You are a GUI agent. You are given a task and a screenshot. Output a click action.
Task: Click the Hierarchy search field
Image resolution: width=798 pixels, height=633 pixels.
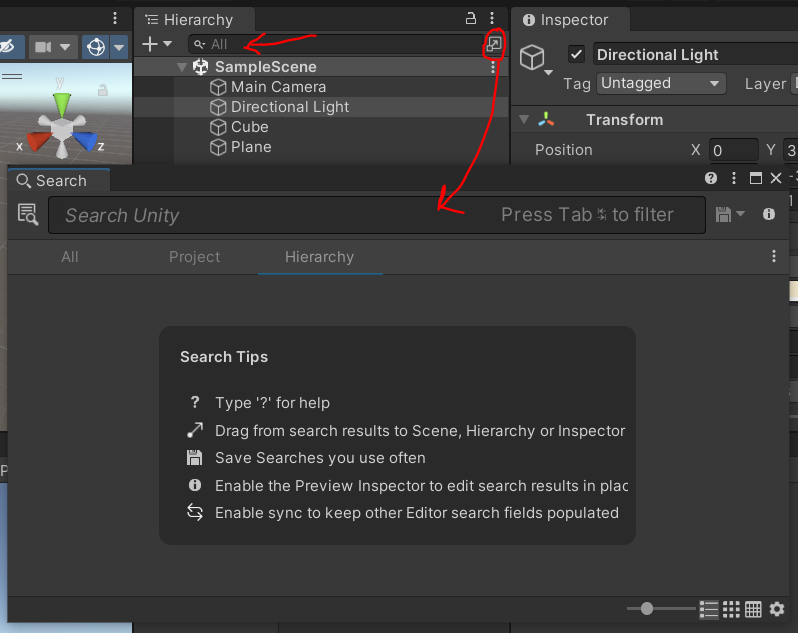click(x=336, y=44)
